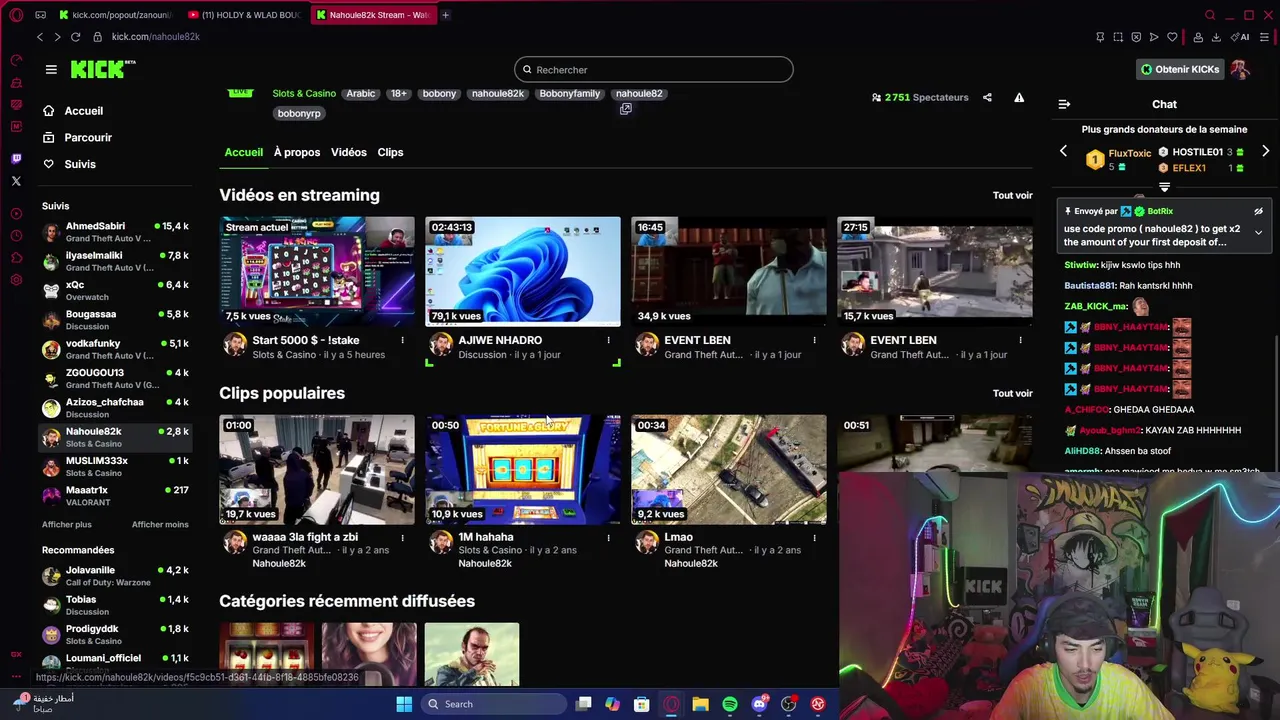
Task: Expand the pinned BotRix message
Action: [x=1259, y=232]
